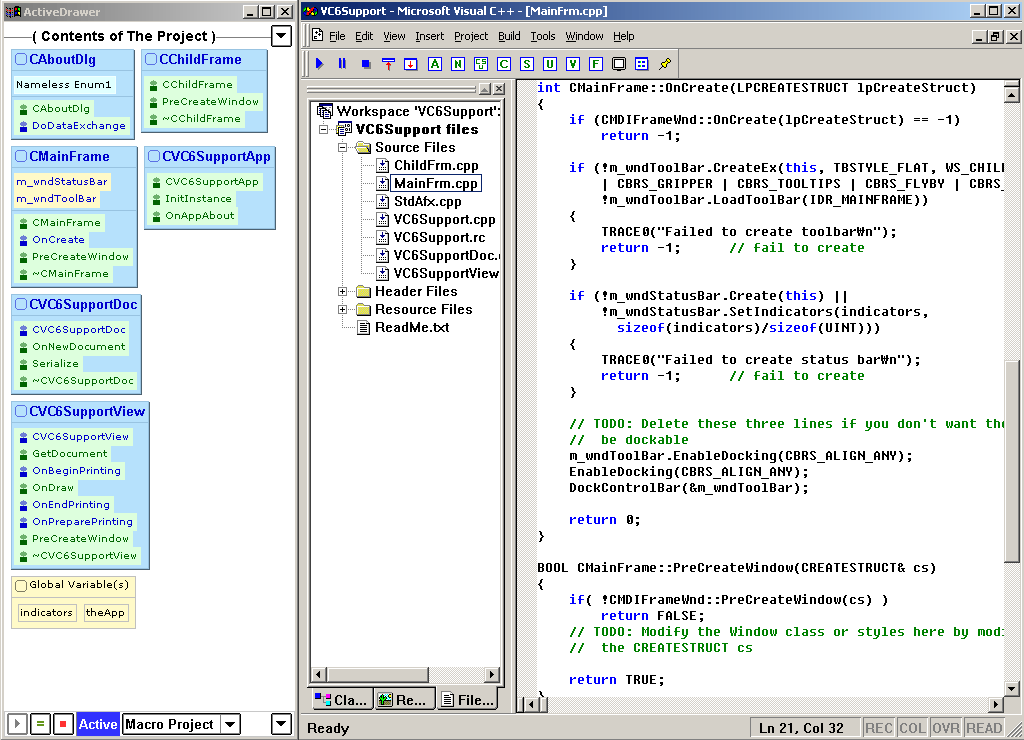Image resolution: width=1024 pixels, height=740 pixels.
Task: Collapse the Source Files folder
Action: click(342, 148)
